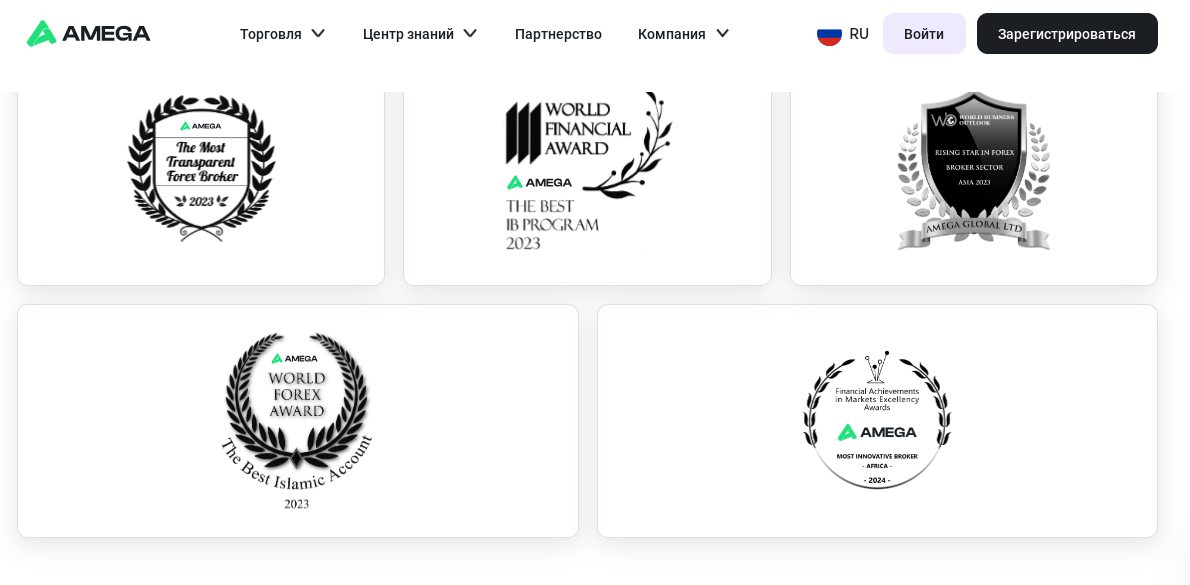Expand the chevron next to Компания

tap(722, 33)
